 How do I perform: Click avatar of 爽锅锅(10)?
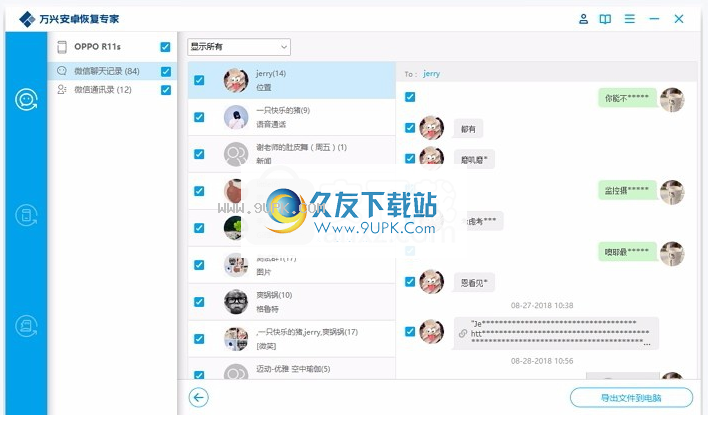click(236, 302)
